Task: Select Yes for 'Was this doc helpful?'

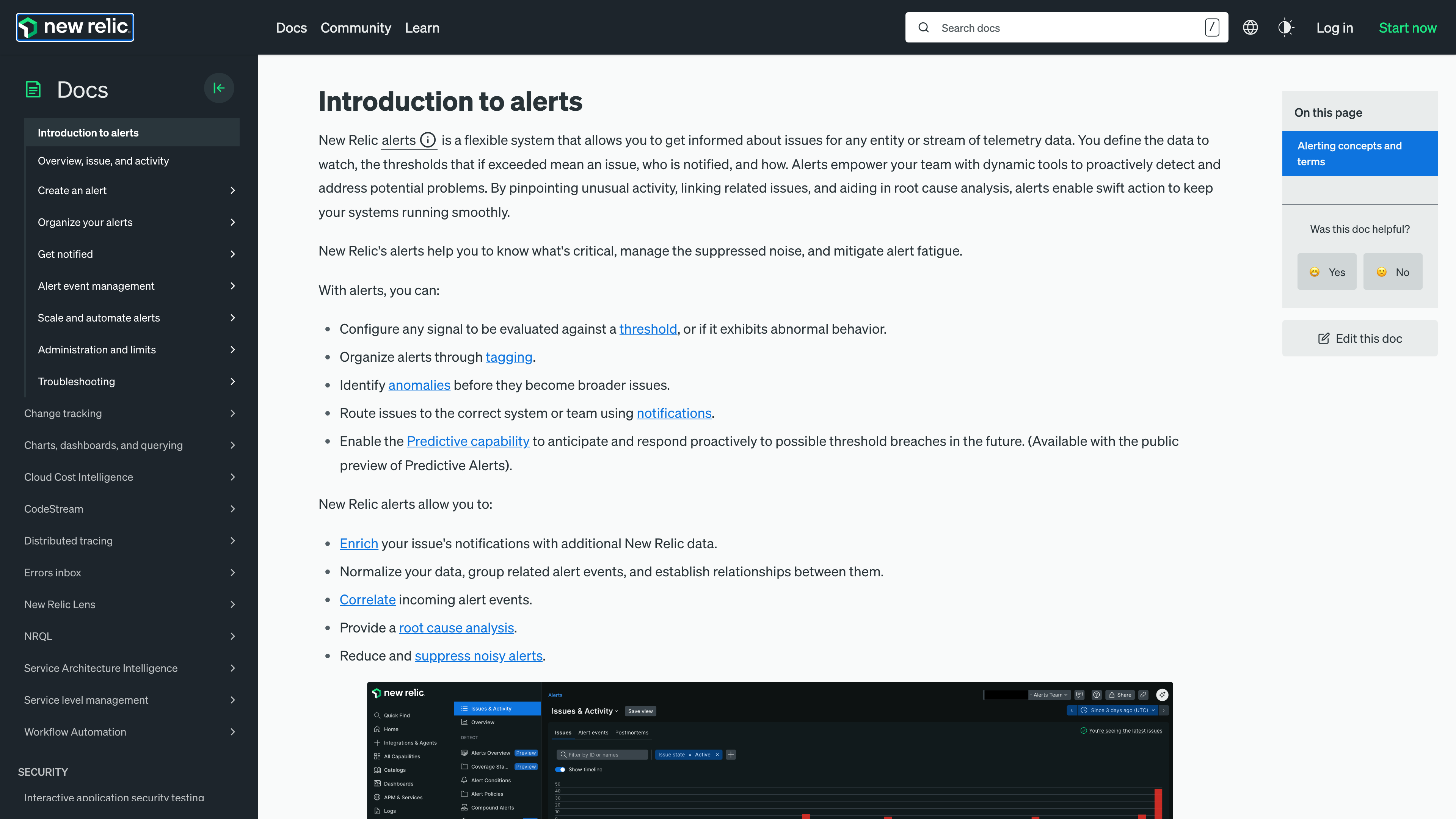Action: point(1327,272)
